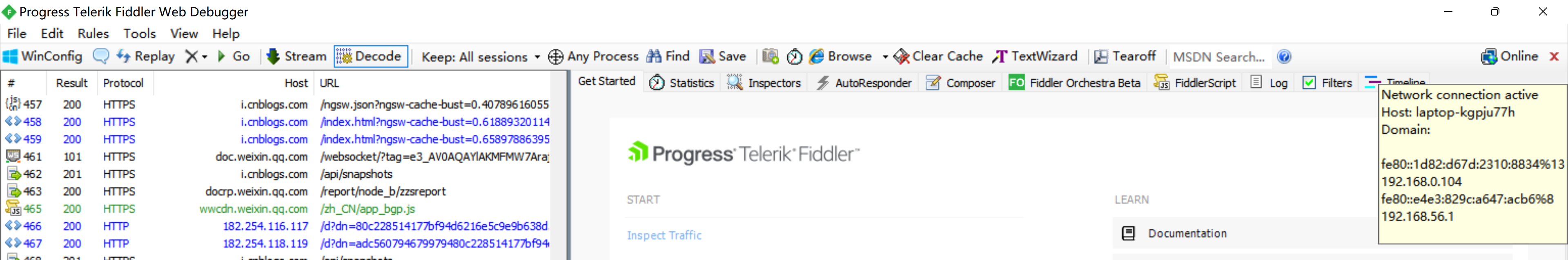
Task: Click the Inspect Traffic link
Action: (664, 235)
